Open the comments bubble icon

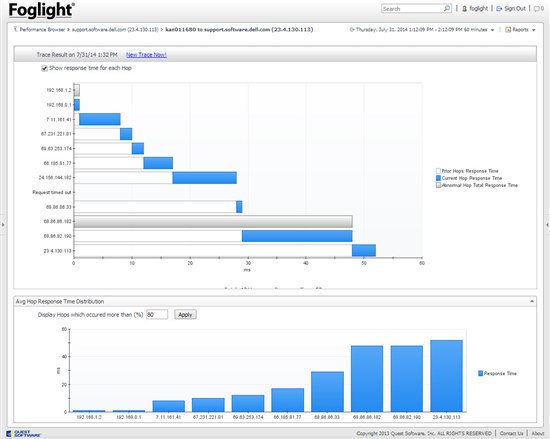click(537, 9)
